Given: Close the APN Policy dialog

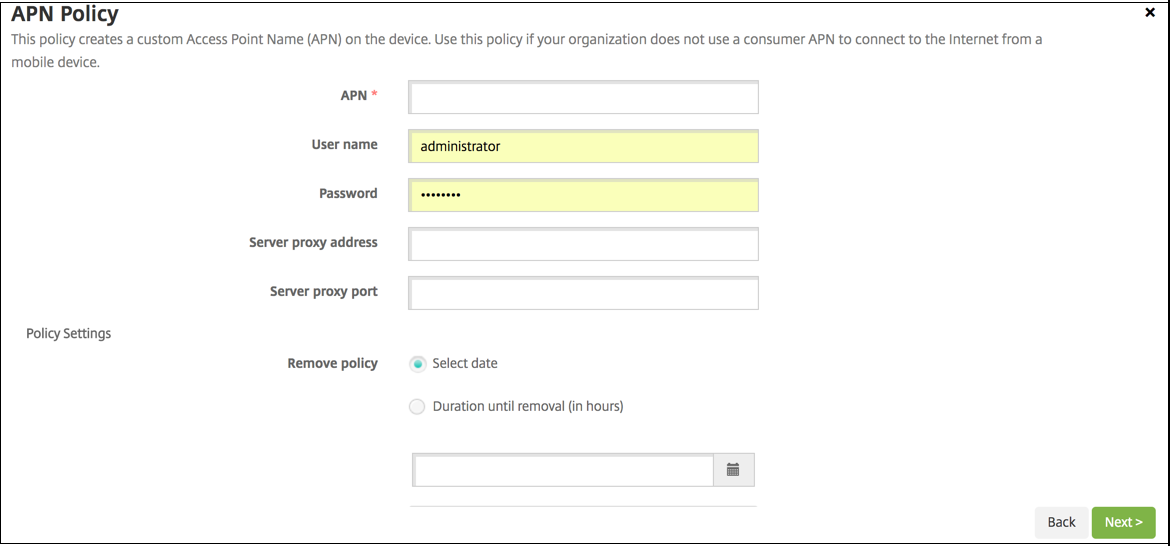Looking at the screenshot, I should 1149,13.
